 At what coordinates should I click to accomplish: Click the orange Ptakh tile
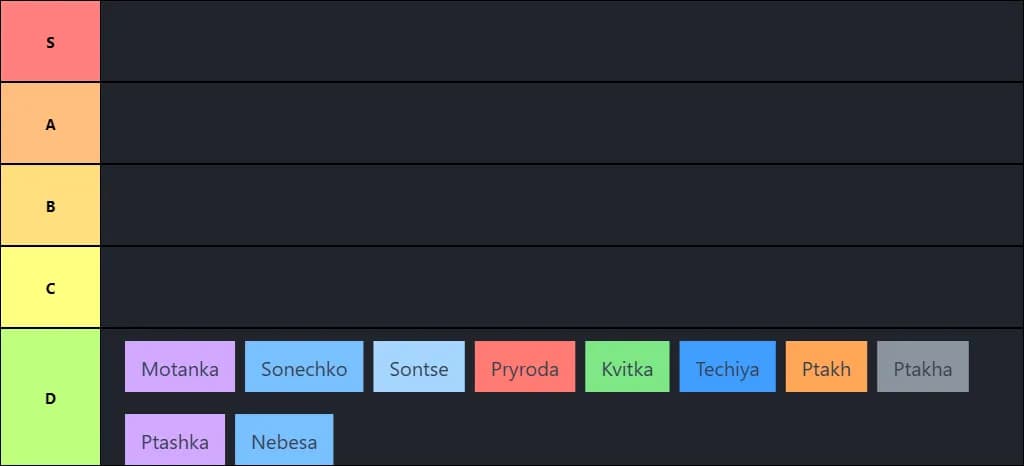[826, 367]
